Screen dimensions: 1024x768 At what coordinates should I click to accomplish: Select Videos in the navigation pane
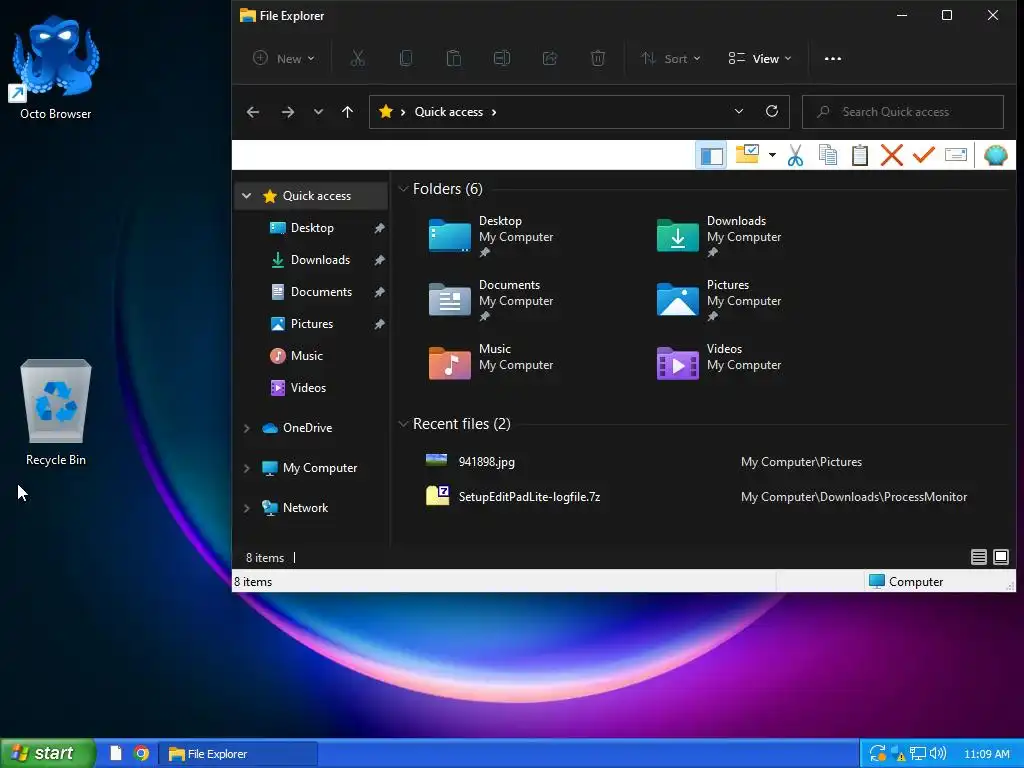pyautogui.click(x=308, y=388)
